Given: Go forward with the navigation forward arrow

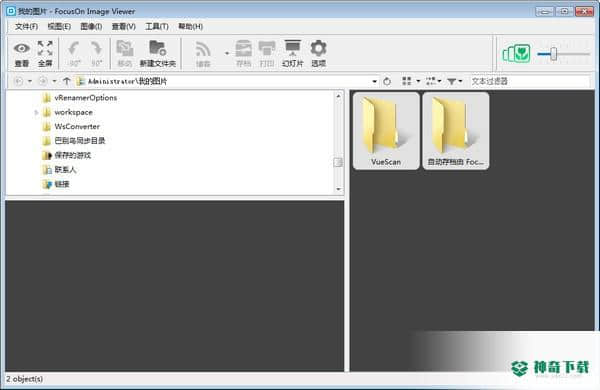Looking at the screenshot, I should 43,81.
